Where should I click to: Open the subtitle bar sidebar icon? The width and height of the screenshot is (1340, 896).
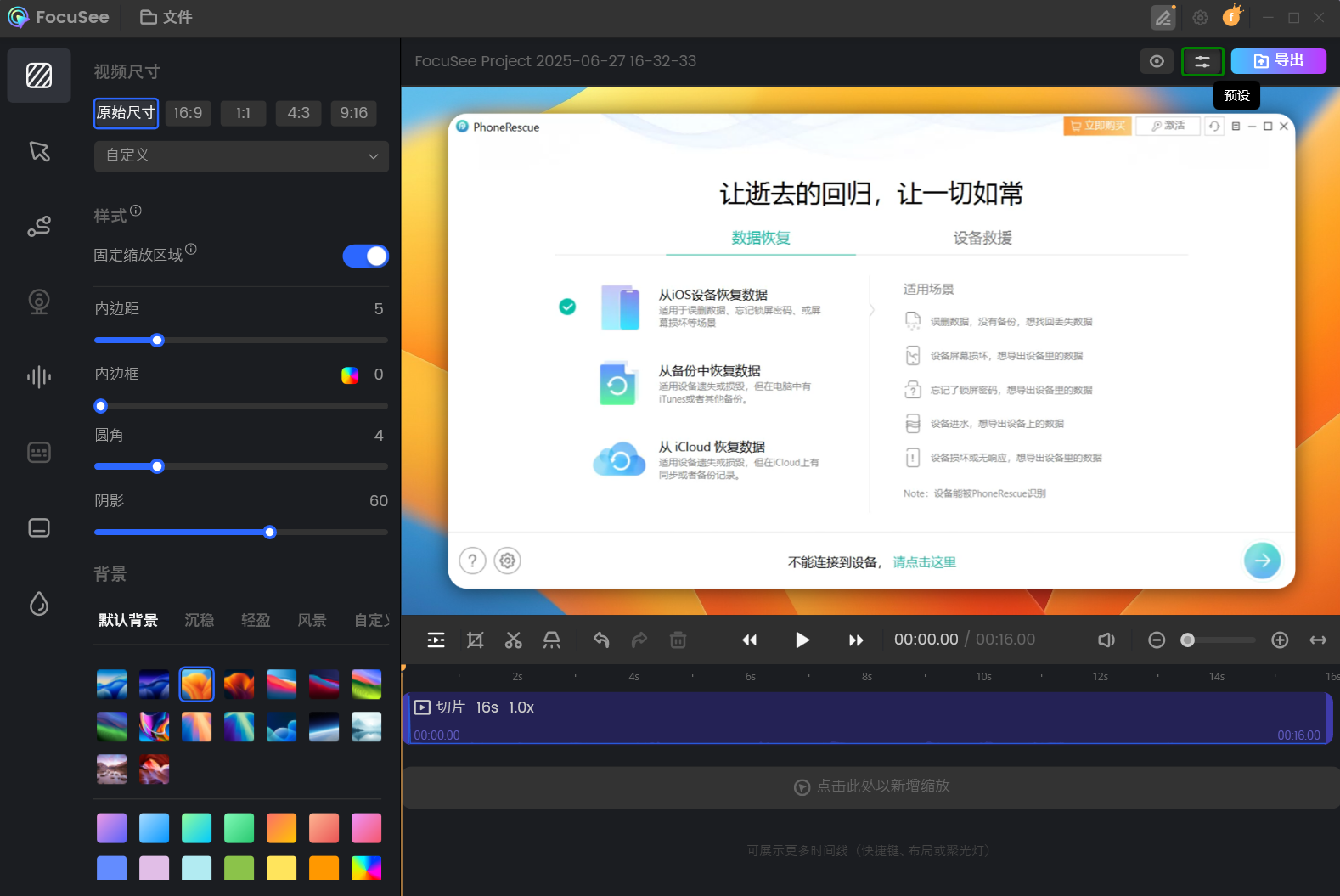(39, 527)
